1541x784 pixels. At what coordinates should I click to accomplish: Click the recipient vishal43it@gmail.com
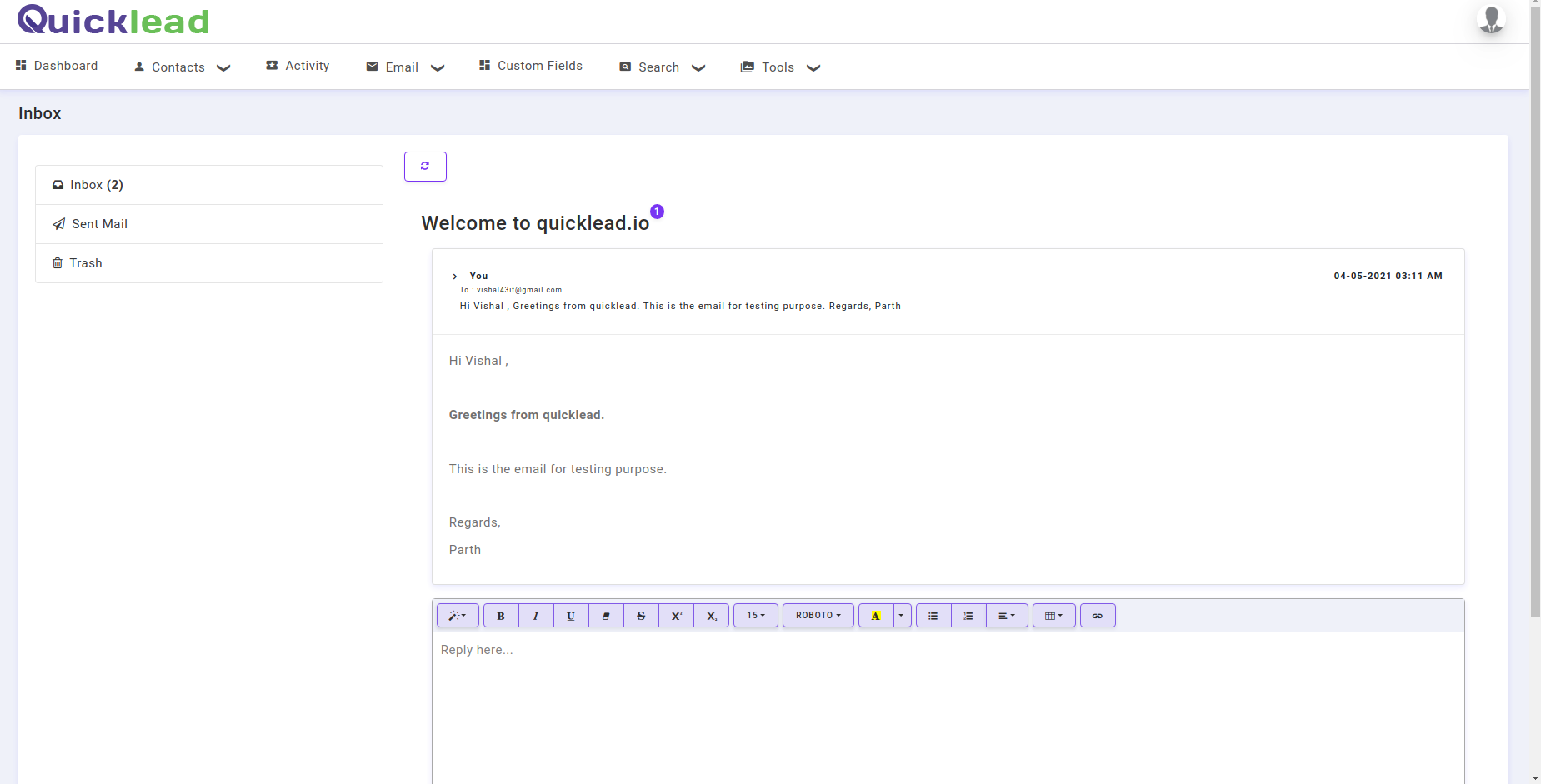point(519,290)
